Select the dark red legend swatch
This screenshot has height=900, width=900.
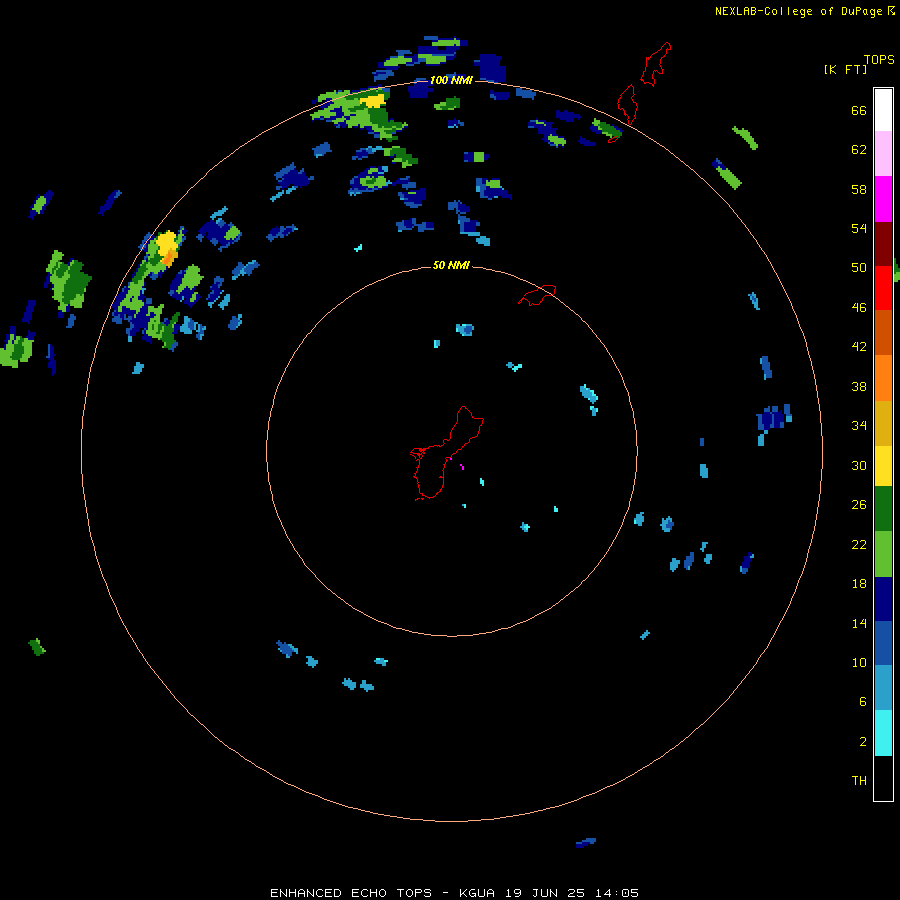pos(883,244)
